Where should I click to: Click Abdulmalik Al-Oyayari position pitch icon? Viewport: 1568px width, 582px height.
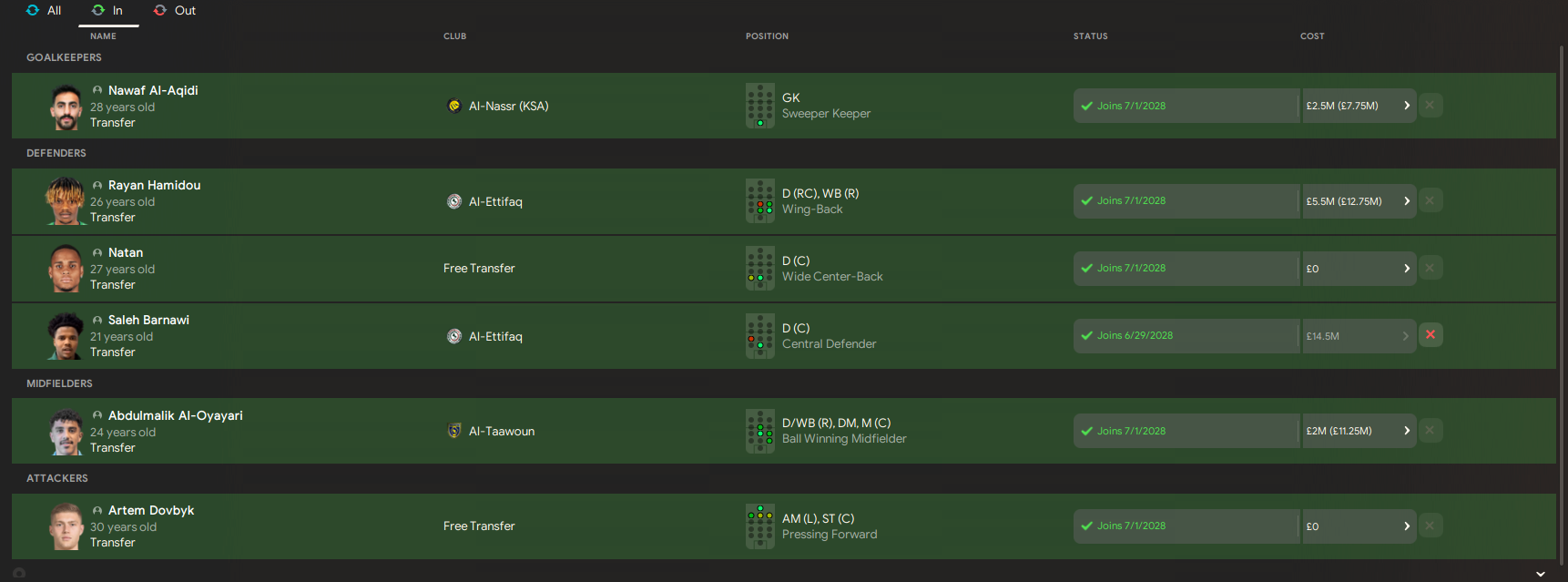[x=759, y=431]
